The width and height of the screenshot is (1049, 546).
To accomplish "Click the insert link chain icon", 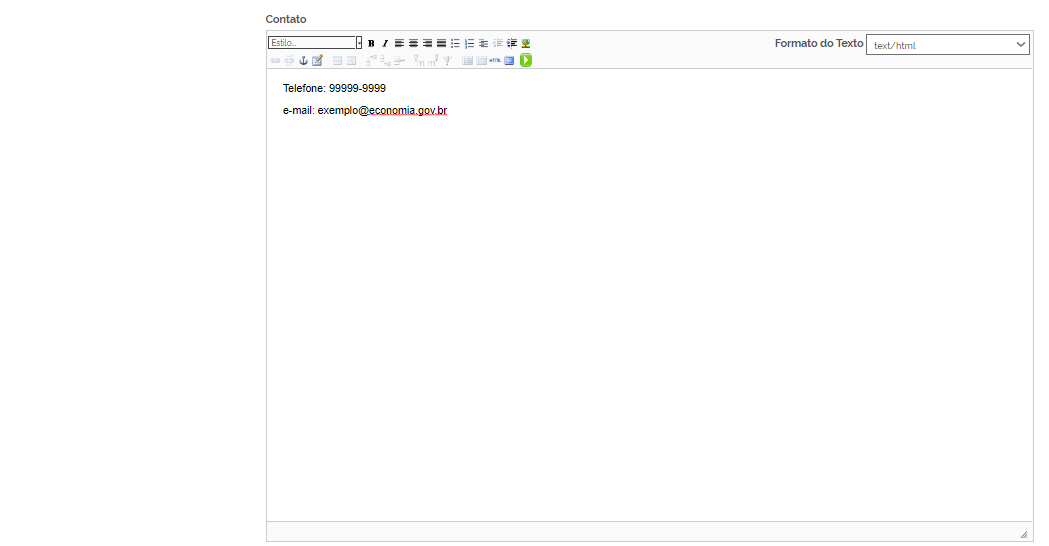I will pyautogui.click(x=275, y=61).
